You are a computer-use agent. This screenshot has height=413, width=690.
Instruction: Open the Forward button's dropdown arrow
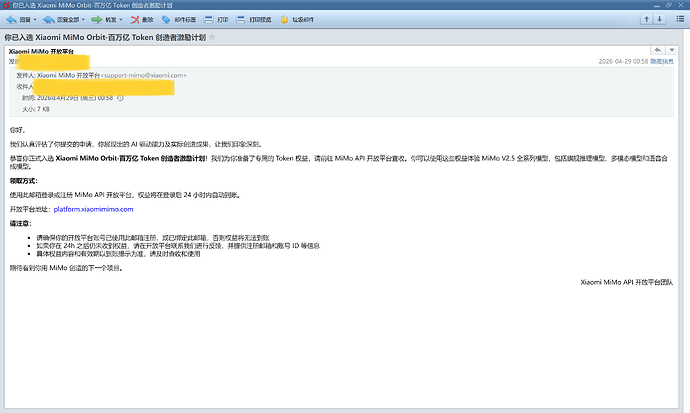pos(121,20)
